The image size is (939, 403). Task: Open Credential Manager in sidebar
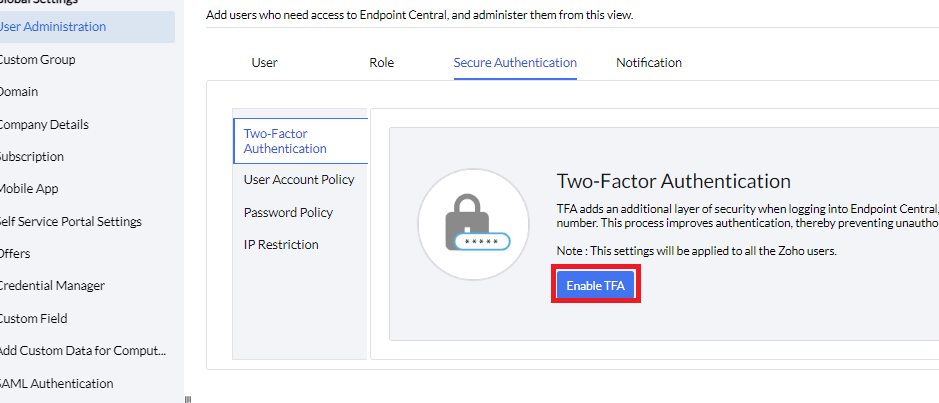point(51,285)
